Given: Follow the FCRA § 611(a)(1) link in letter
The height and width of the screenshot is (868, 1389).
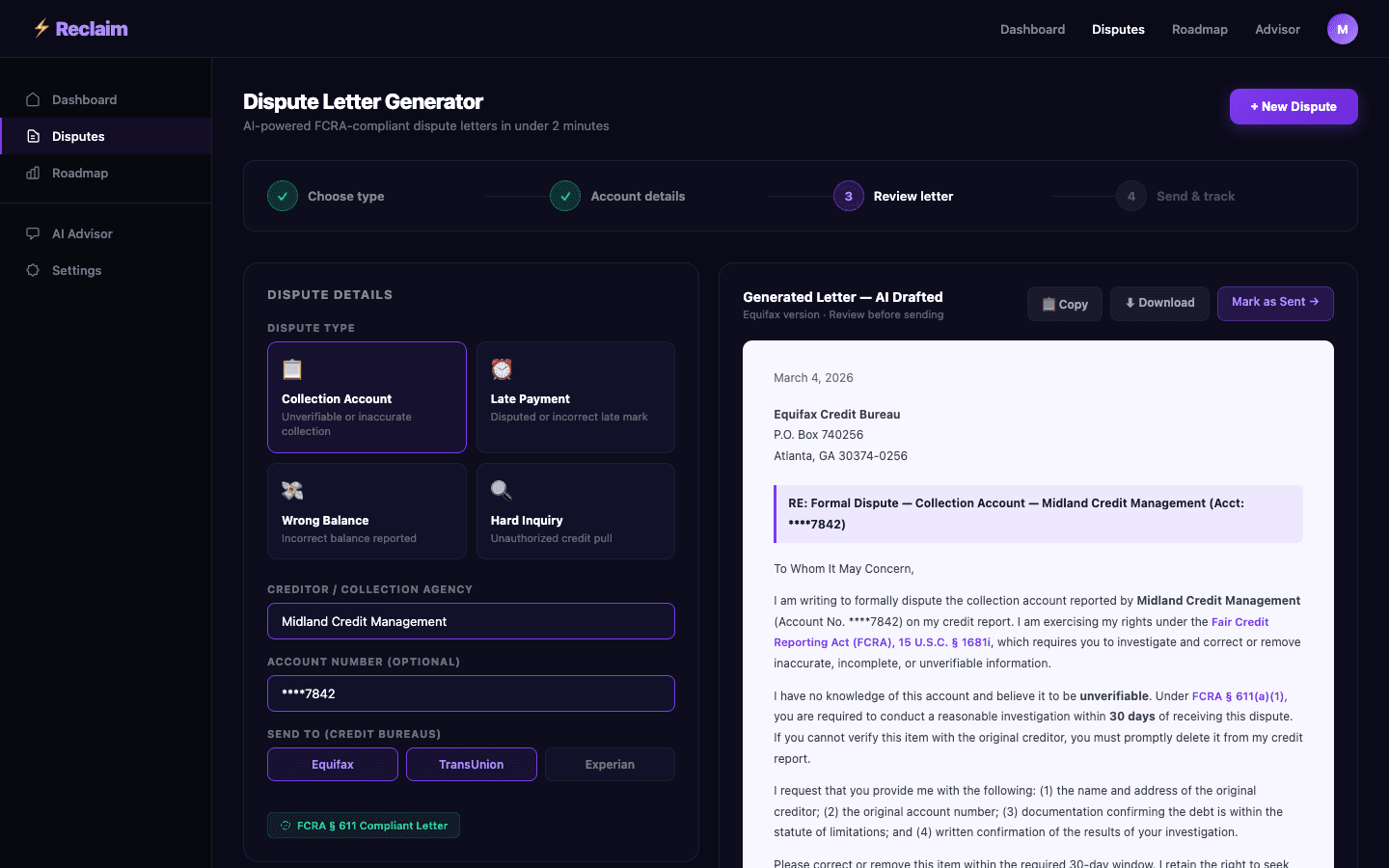Looking at the screenshot, I should [1238, 695].
